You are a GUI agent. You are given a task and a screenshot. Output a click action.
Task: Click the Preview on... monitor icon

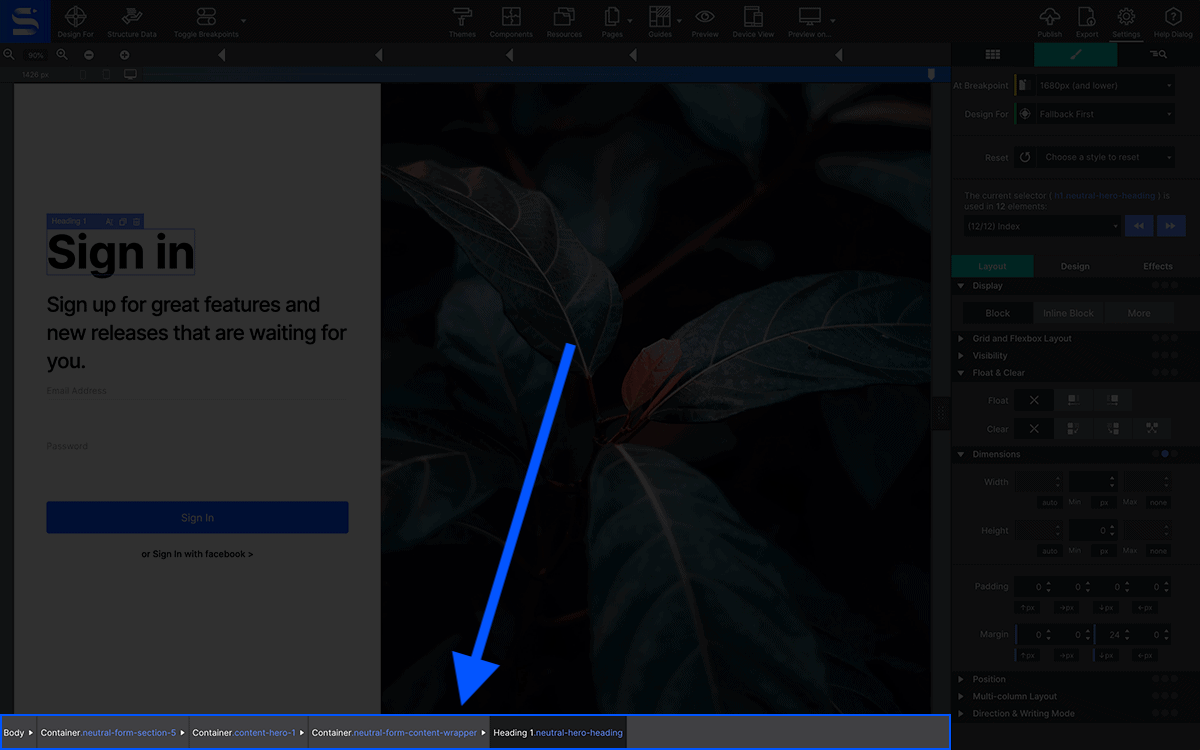[x=809, y=17]
